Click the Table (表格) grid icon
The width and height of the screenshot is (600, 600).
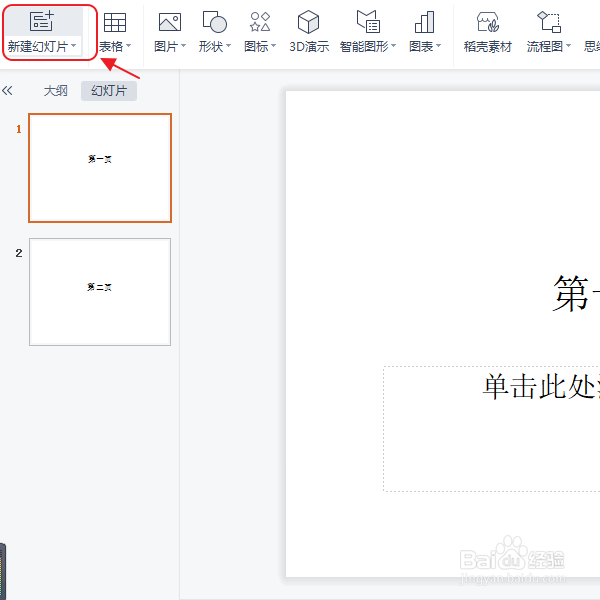(115, 22)
